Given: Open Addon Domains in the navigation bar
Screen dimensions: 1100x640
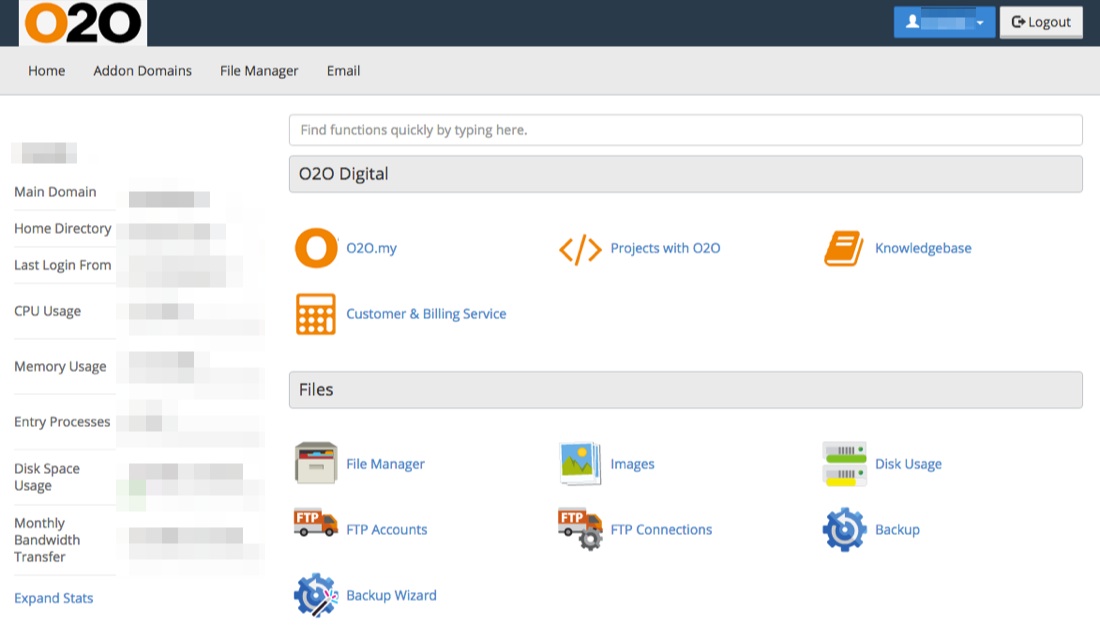Looking at the screenshot, I should pos(142,71).
